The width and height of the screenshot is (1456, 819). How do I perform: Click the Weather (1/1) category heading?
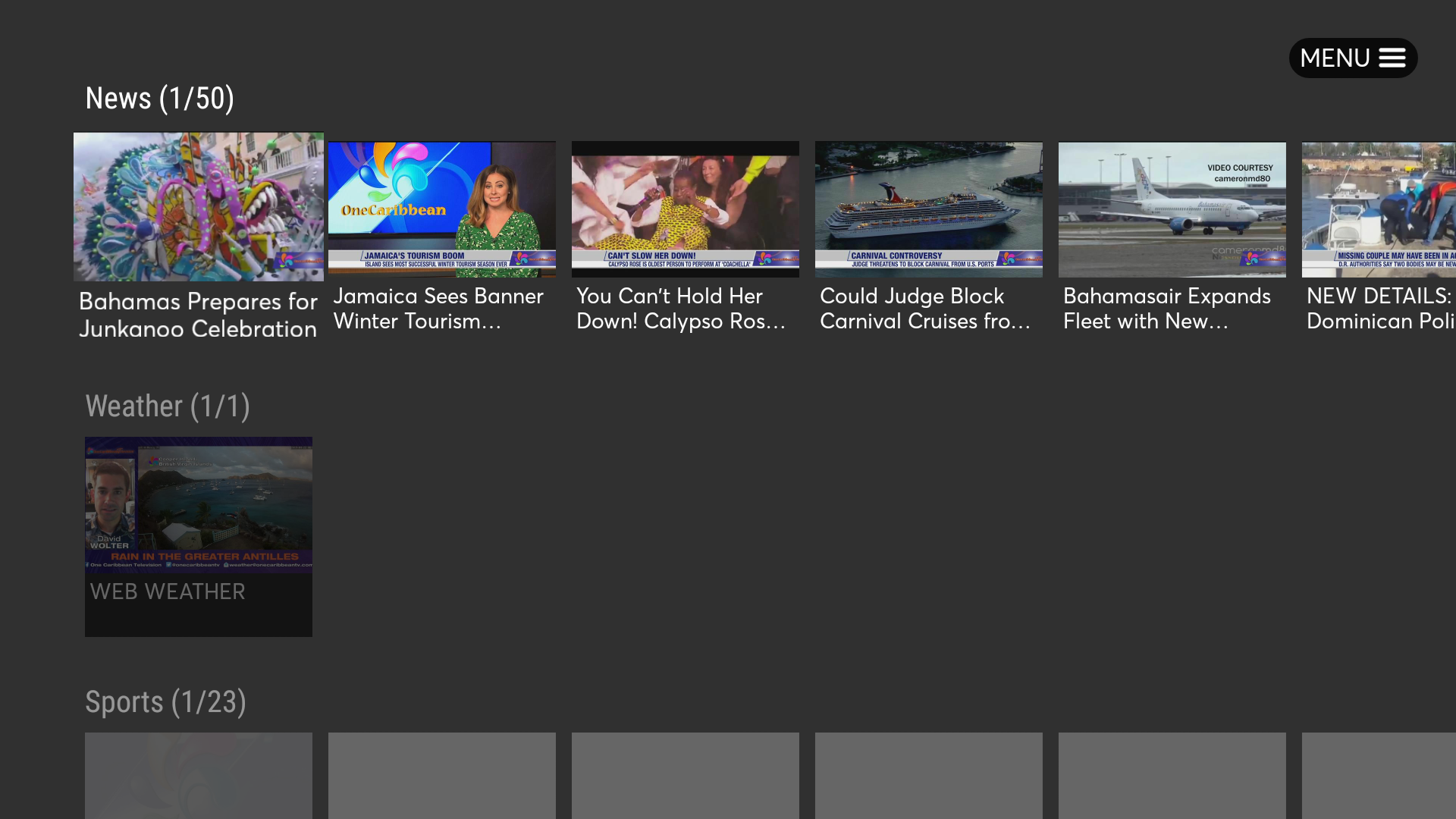(x=167, y=406)
